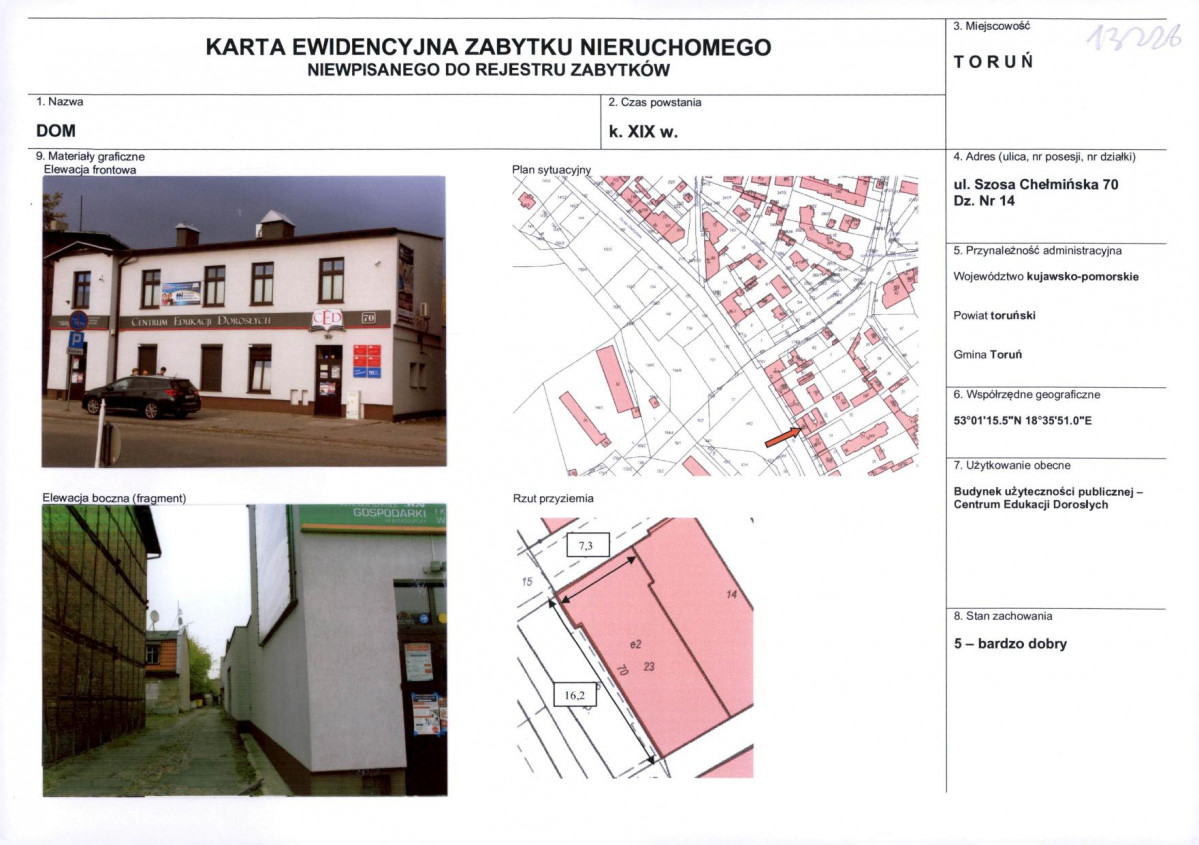Click the house number 70 plate on facade
The image size is (1199, 845).
pyautogui.click(x=368, y=318)
